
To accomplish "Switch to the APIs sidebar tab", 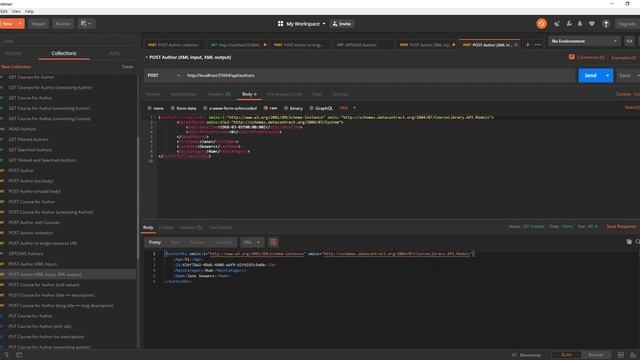I will 115,53.
